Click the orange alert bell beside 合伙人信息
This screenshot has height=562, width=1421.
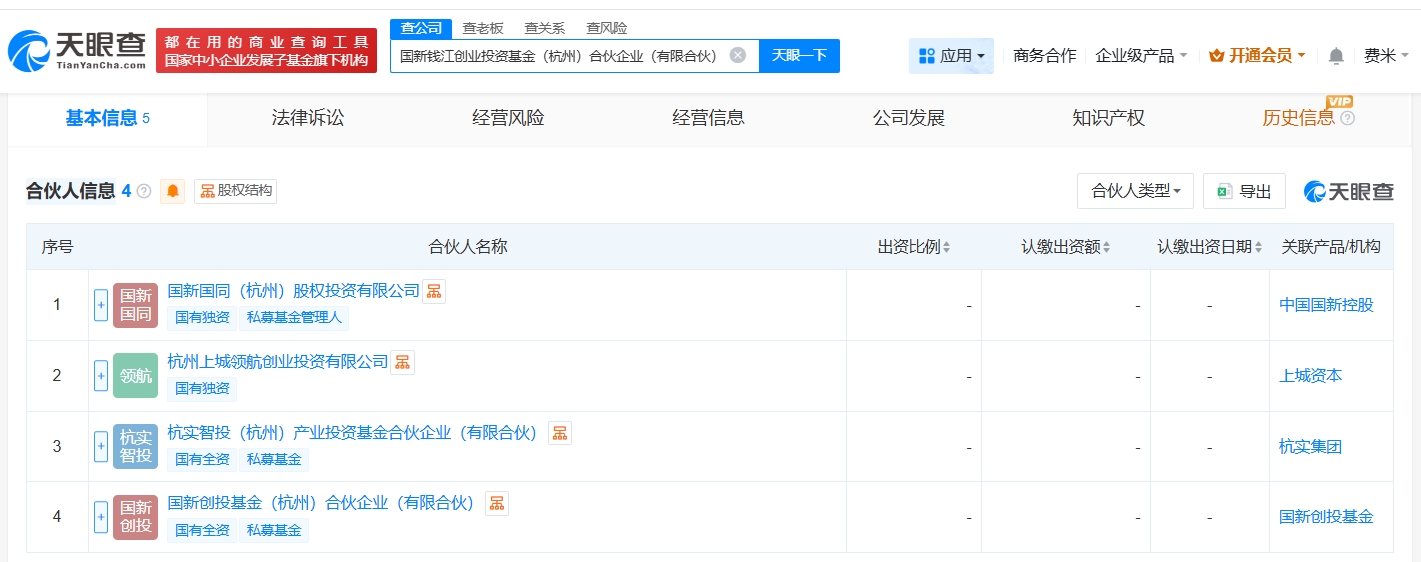(173, 191)
